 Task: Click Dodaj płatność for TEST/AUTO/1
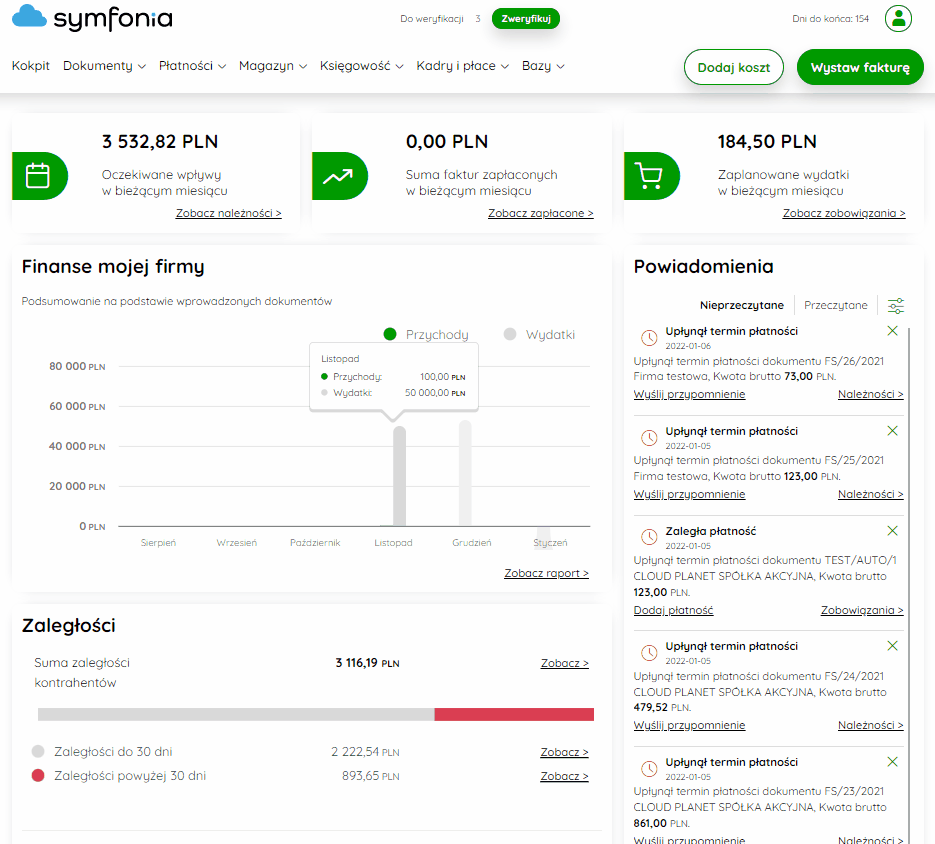coord(673,610)
